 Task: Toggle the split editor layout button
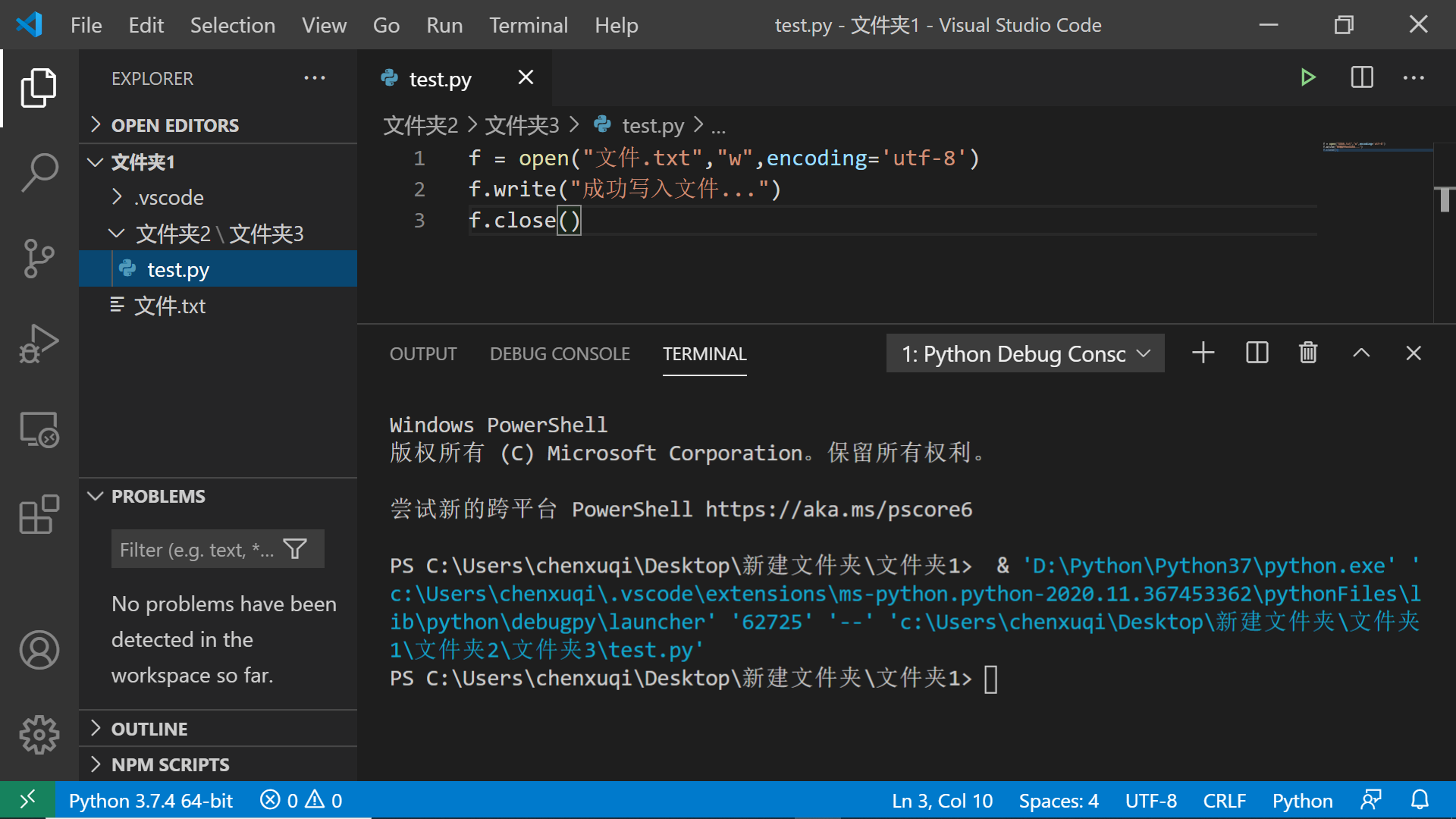[1362, 77]
